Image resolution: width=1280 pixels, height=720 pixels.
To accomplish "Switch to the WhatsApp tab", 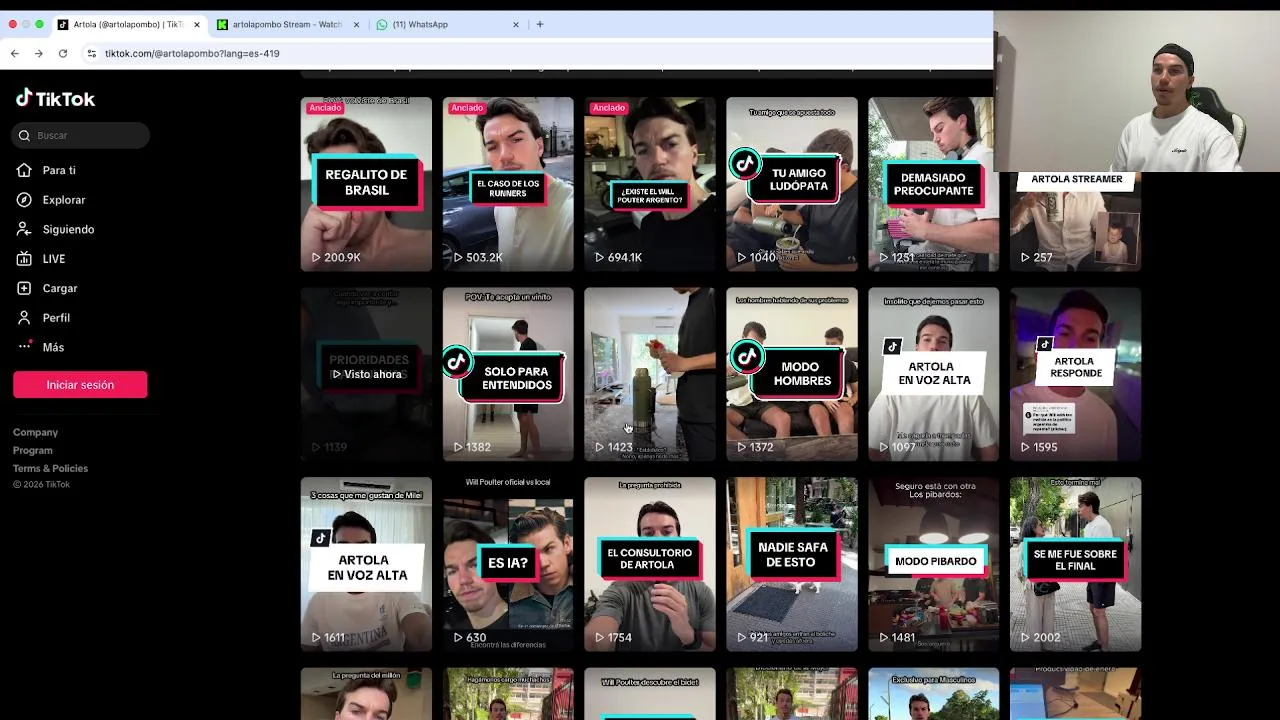I will click(448, 24).
